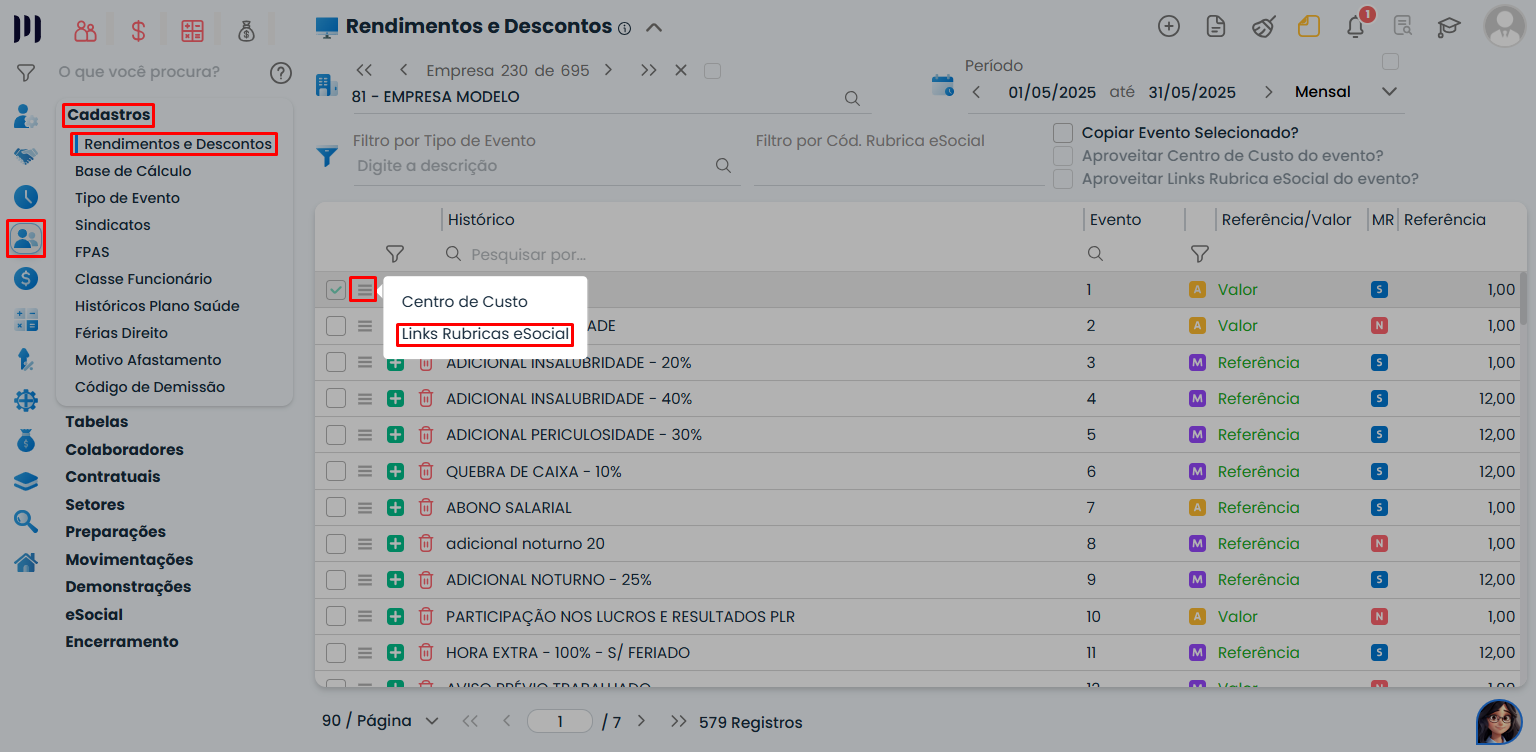Click the help question mark icon
1536x752 pixels.
[x=281, y=72]
